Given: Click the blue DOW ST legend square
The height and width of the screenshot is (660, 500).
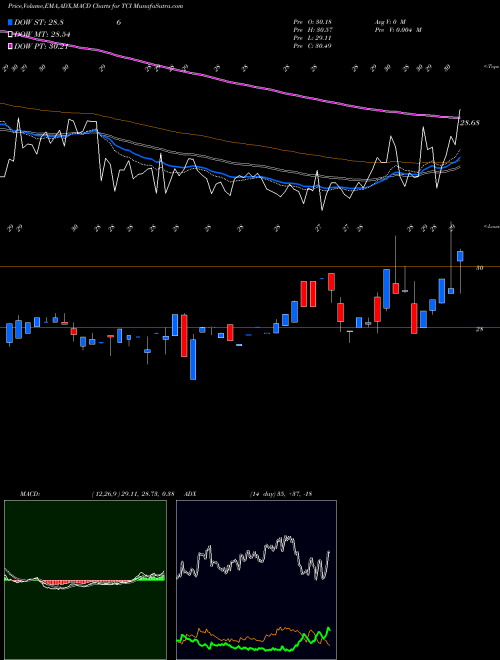Looking at the screenshot, I should pos(11,22).
